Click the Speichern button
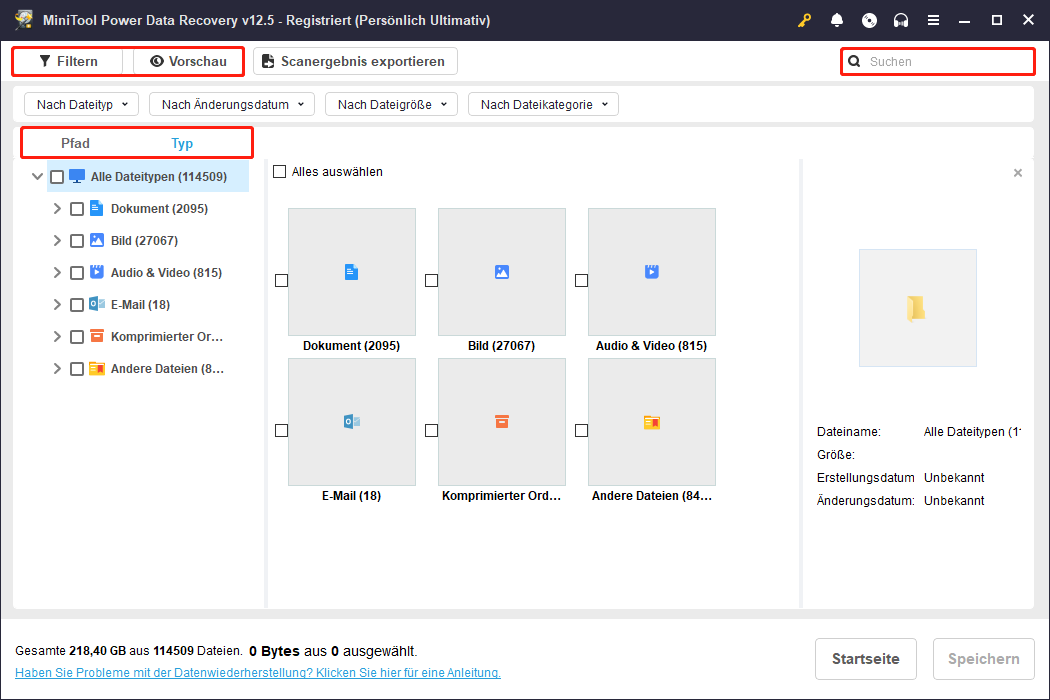Image resolution: width=1050 pixels, height=700 pixels. (983, 659)
